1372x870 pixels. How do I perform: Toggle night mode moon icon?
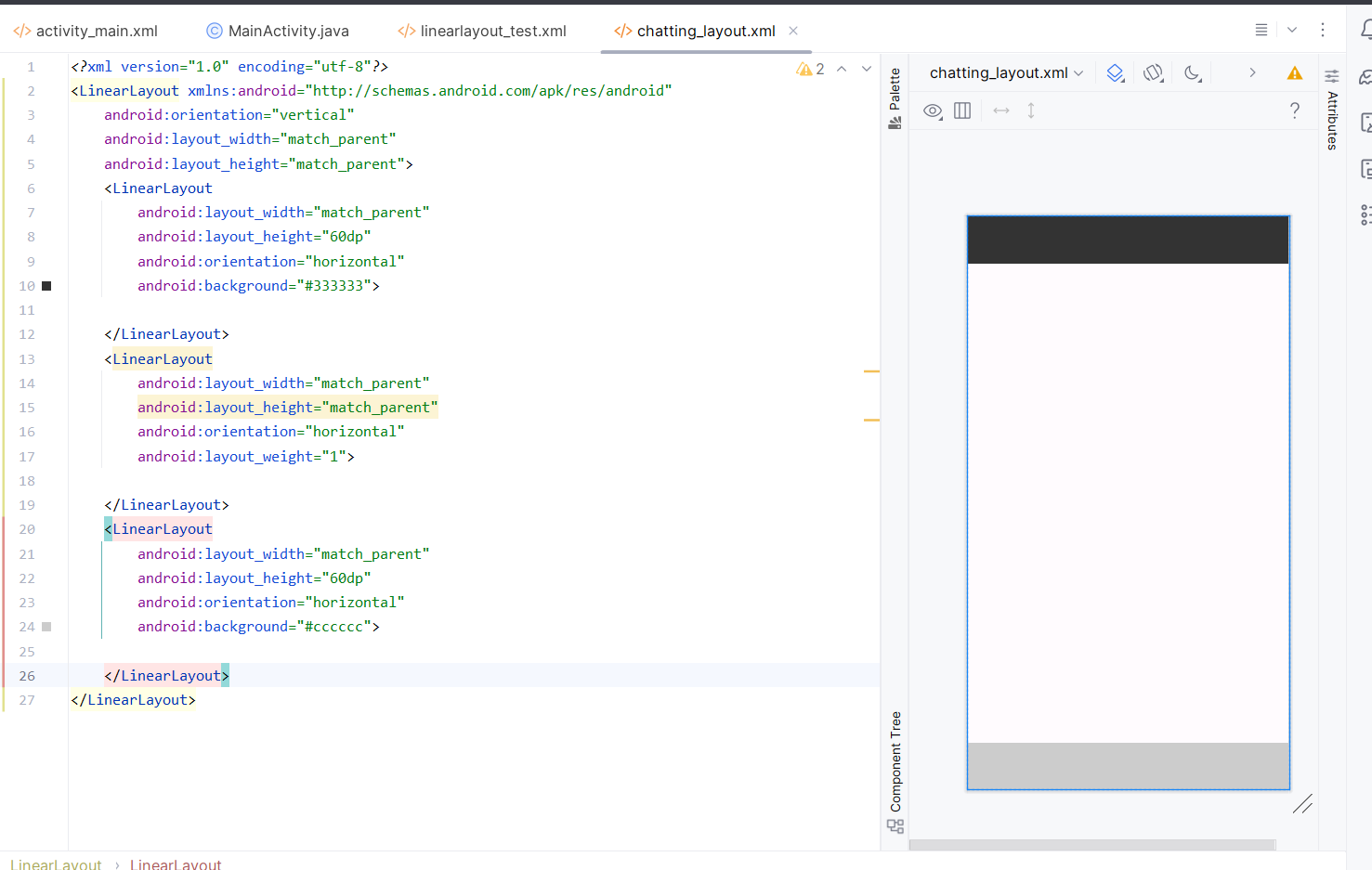point(1194,72)
